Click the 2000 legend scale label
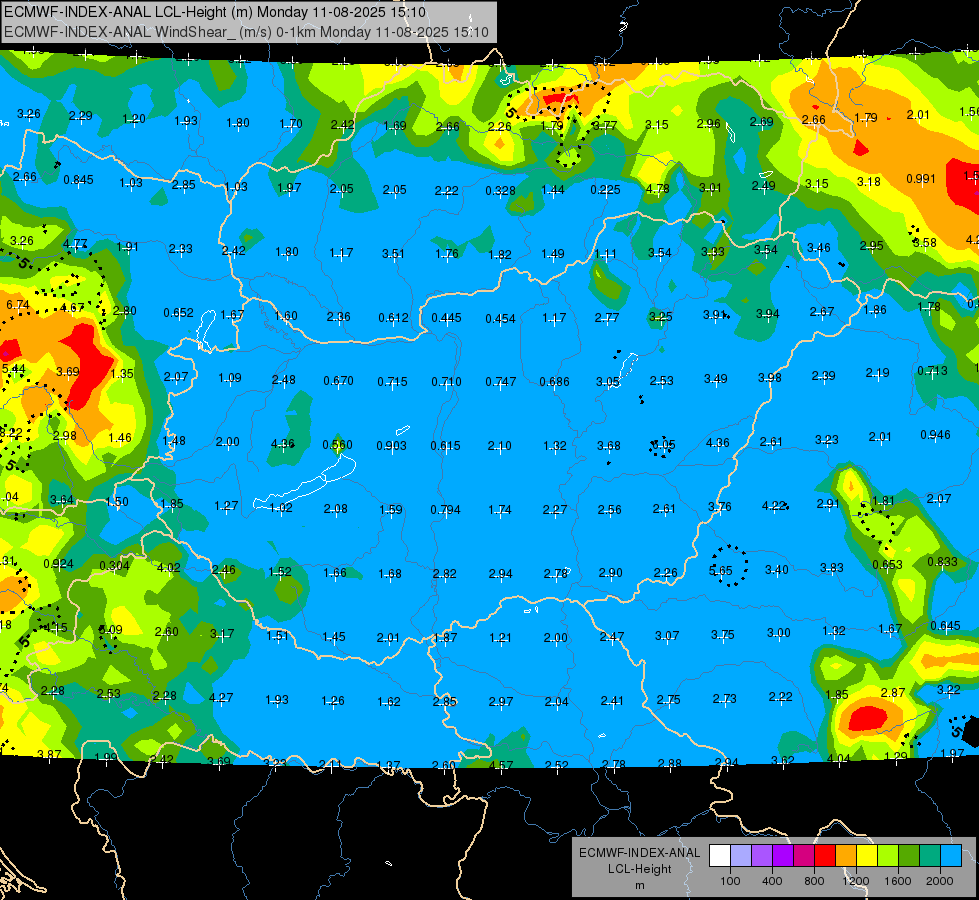 point(939,881)
